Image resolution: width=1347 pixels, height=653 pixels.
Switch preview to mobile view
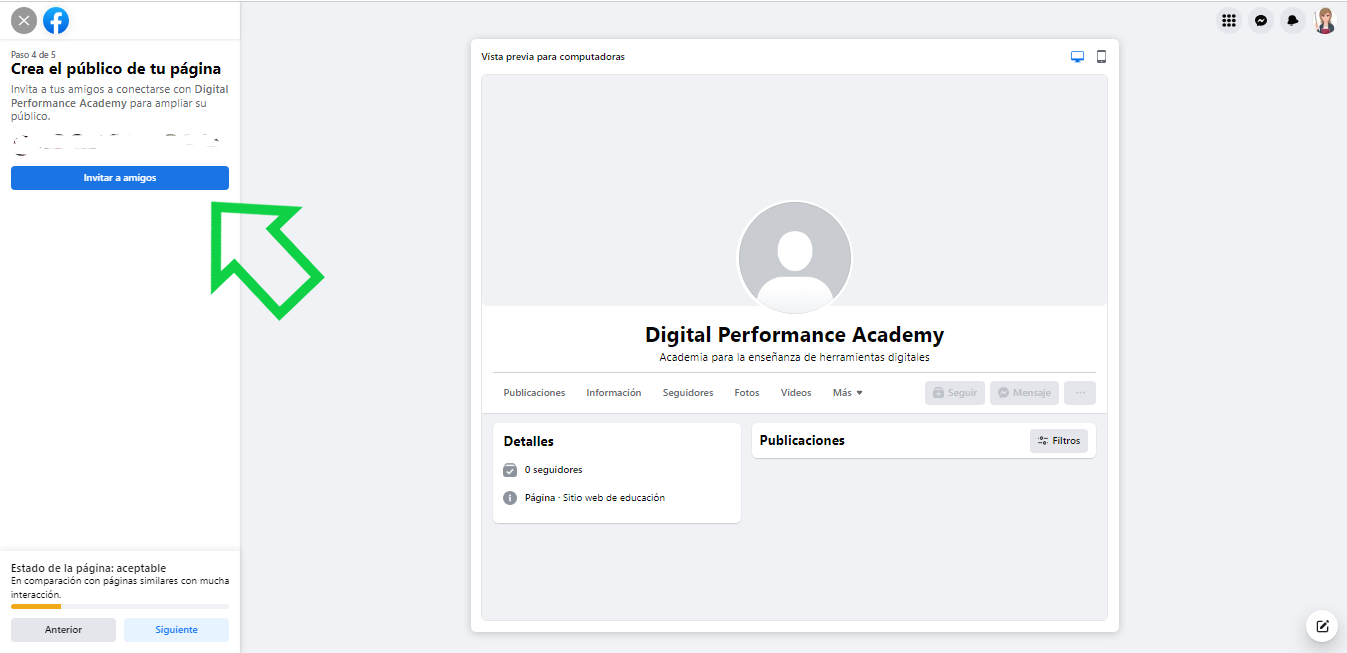[x=1101, y=57]
